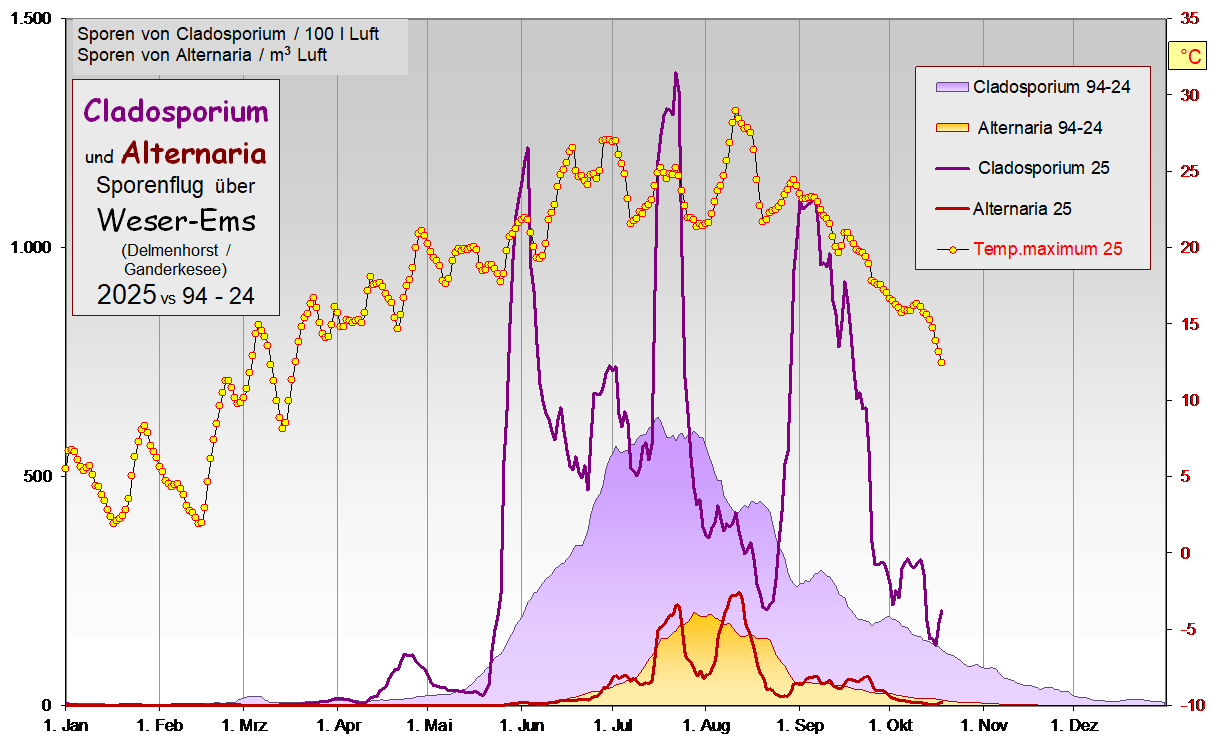Click the yellow °C unit box

click(1189, 56)
